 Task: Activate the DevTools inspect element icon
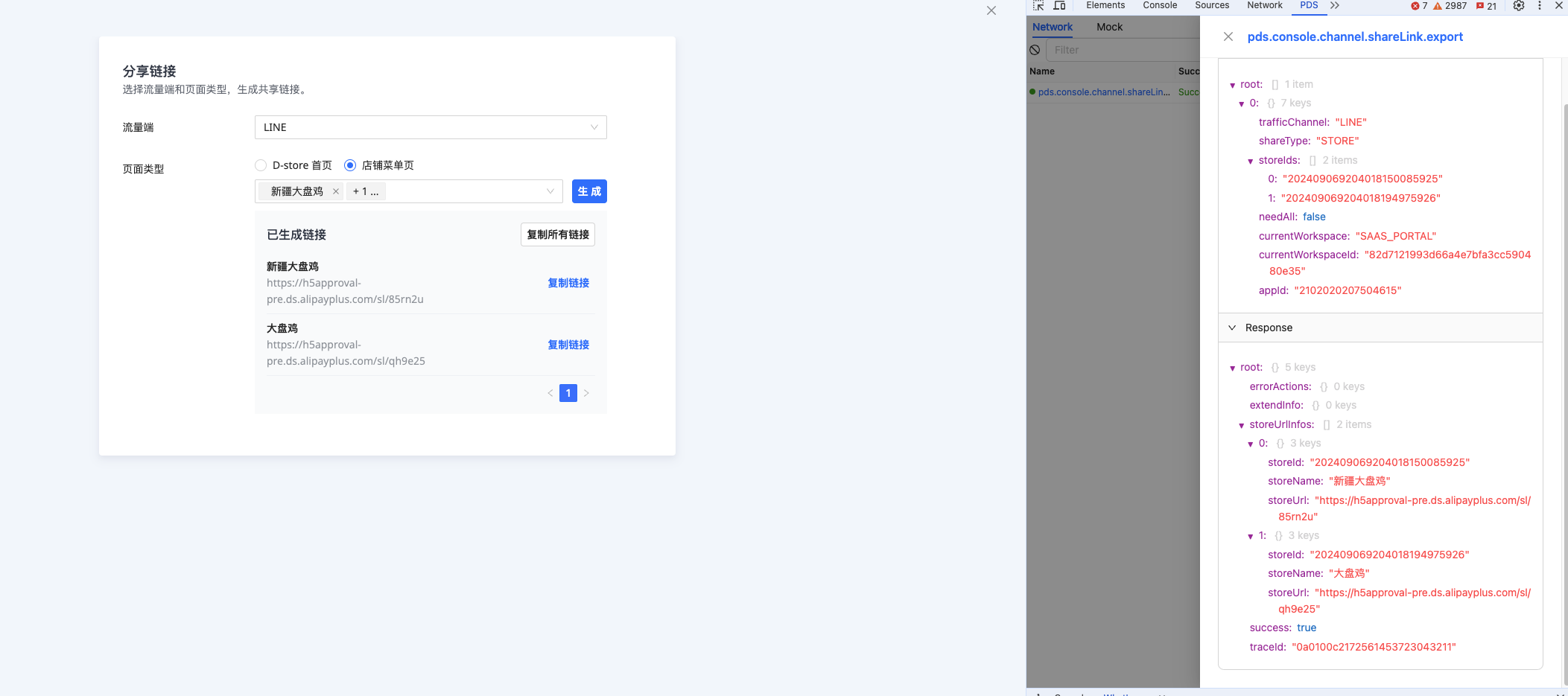coord(1038,5)
